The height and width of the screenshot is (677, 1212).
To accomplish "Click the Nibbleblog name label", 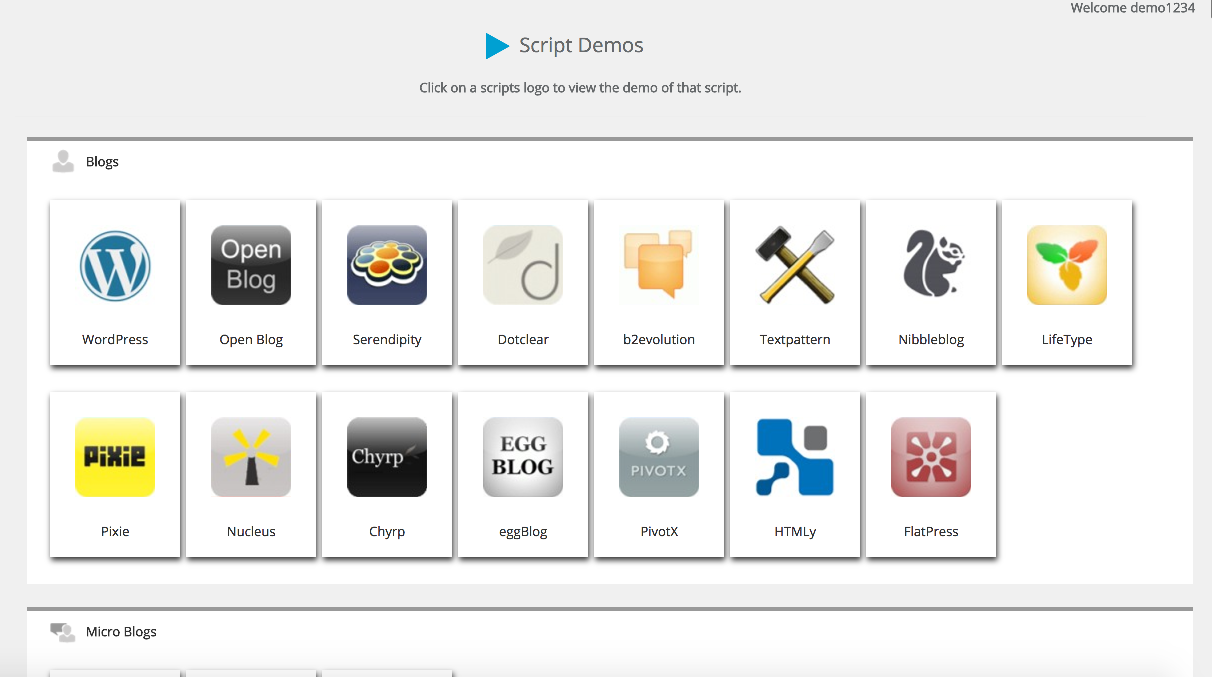I will (931, 340).
